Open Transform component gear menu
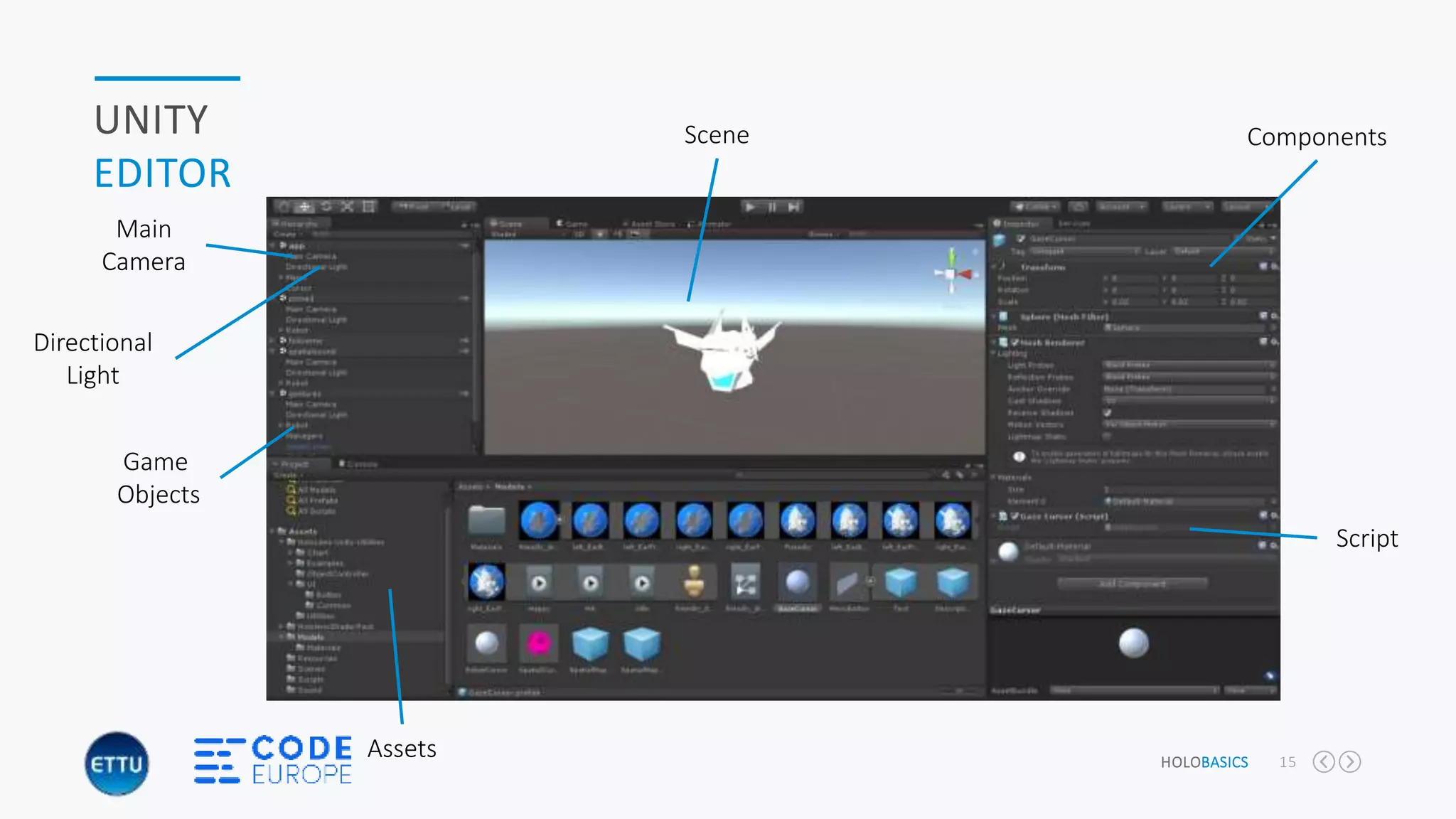Image resolution: width=1456 pixels, height=819 pixels. click(1275, 267)
